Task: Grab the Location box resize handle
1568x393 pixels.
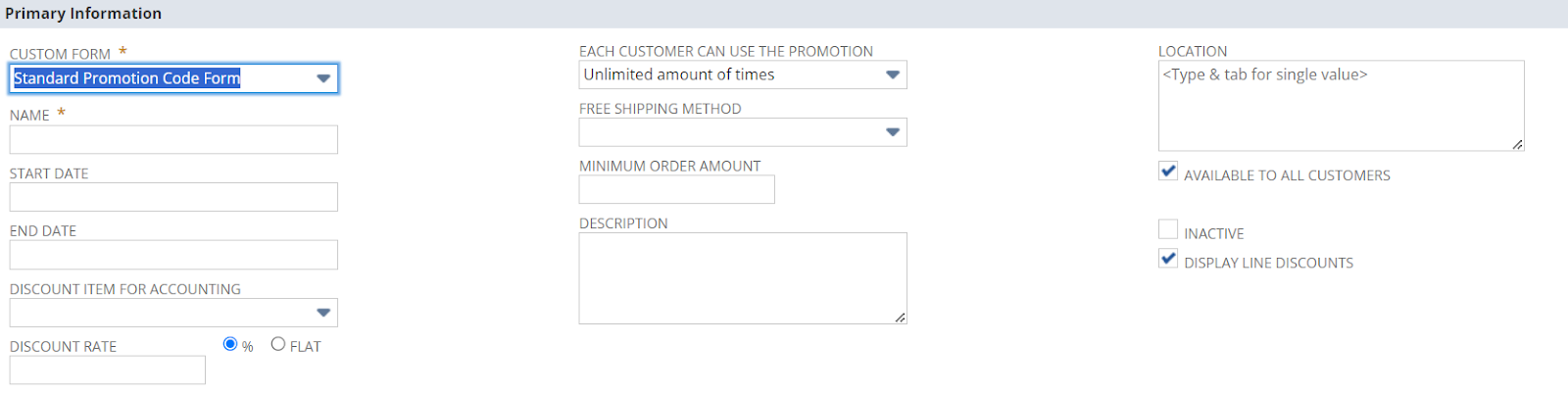Action: pyautogui.click(x=1517, y=144)
